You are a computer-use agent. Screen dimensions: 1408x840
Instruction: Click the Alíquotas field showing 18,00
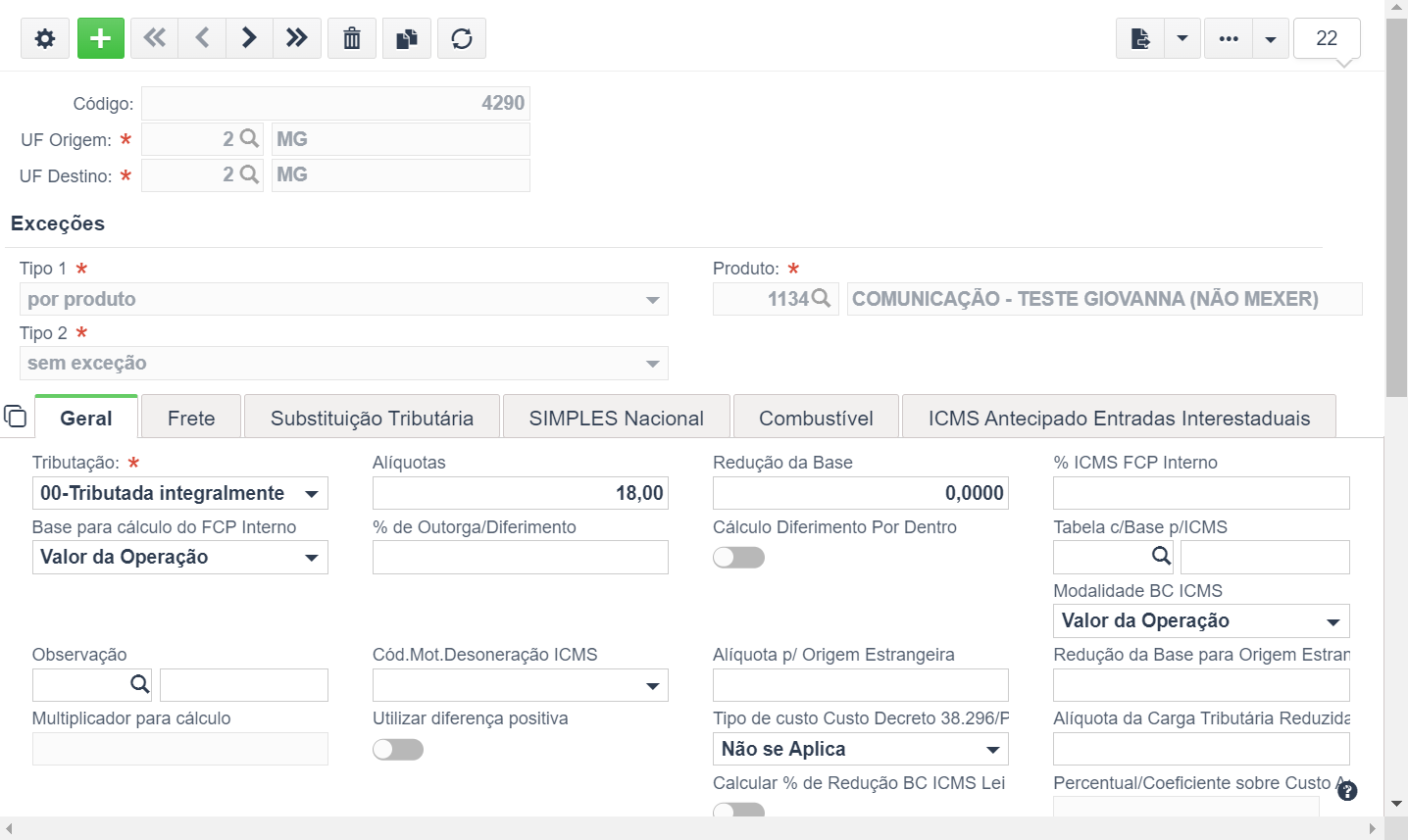(521, 493)
